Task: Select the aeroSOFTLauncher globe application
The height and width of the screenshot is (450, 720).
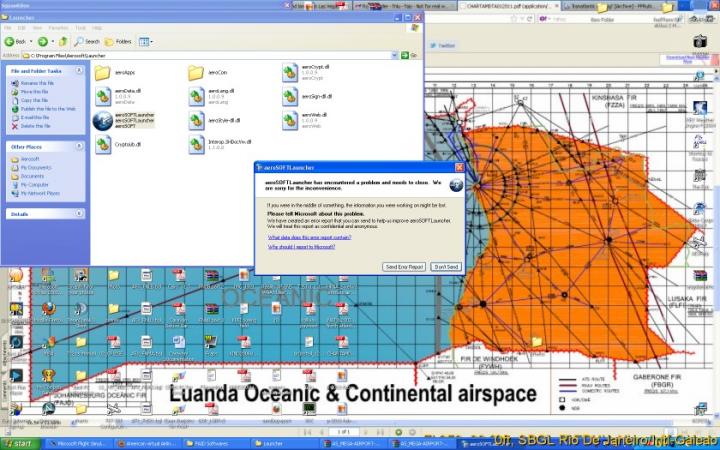Action: 123,120
